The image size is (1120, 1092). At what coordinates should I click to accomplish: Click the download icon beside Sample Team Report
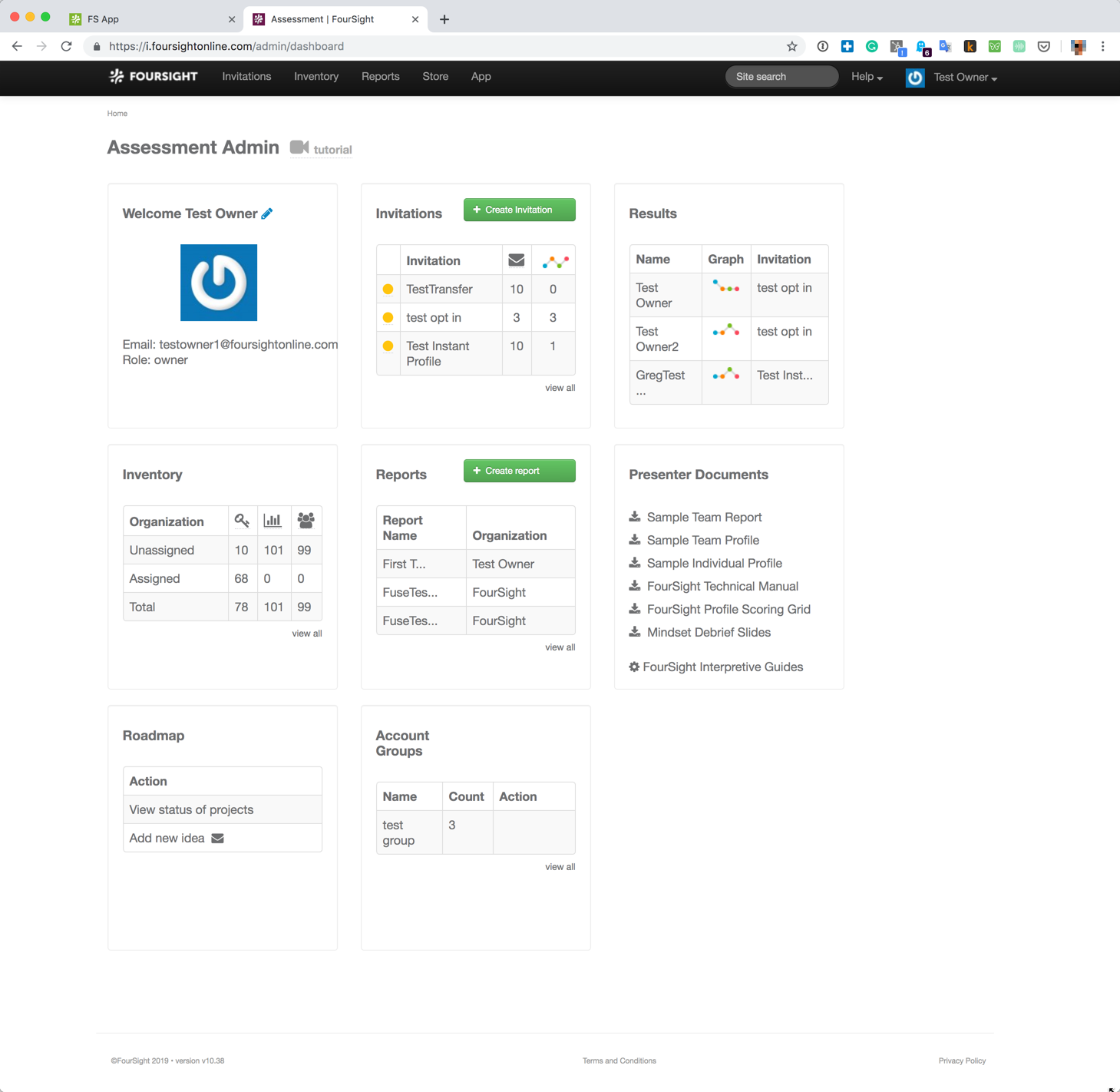pos(635,517)
